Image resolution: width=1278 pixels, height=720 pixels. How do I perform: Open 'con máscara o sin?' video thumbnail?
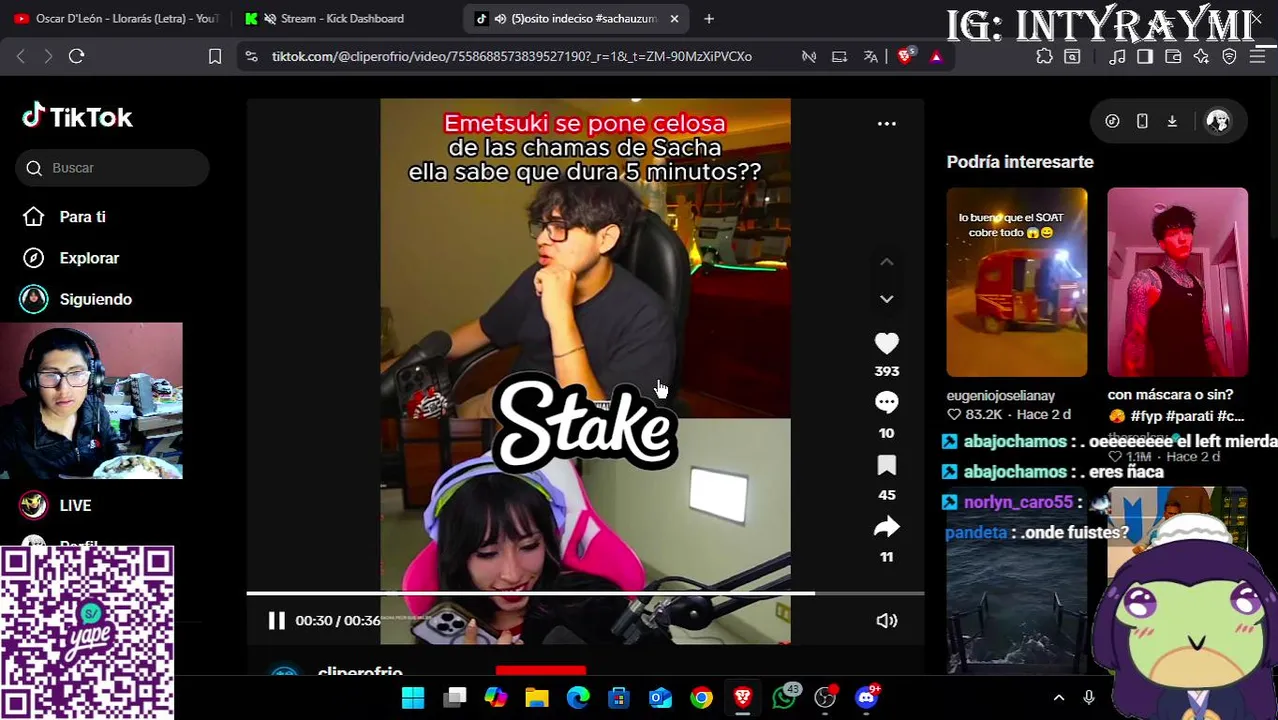pyautogui.click(x=1177, y=282)
